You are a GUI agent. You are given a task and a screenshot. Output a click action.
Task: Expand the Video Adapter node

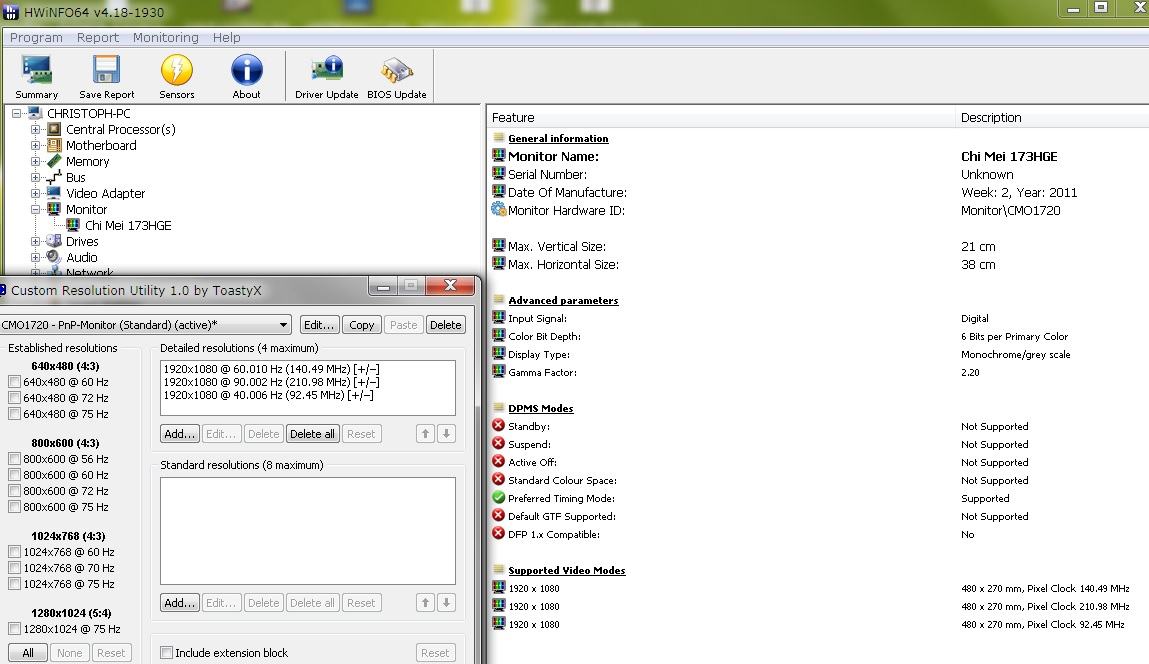click(35, 193)
